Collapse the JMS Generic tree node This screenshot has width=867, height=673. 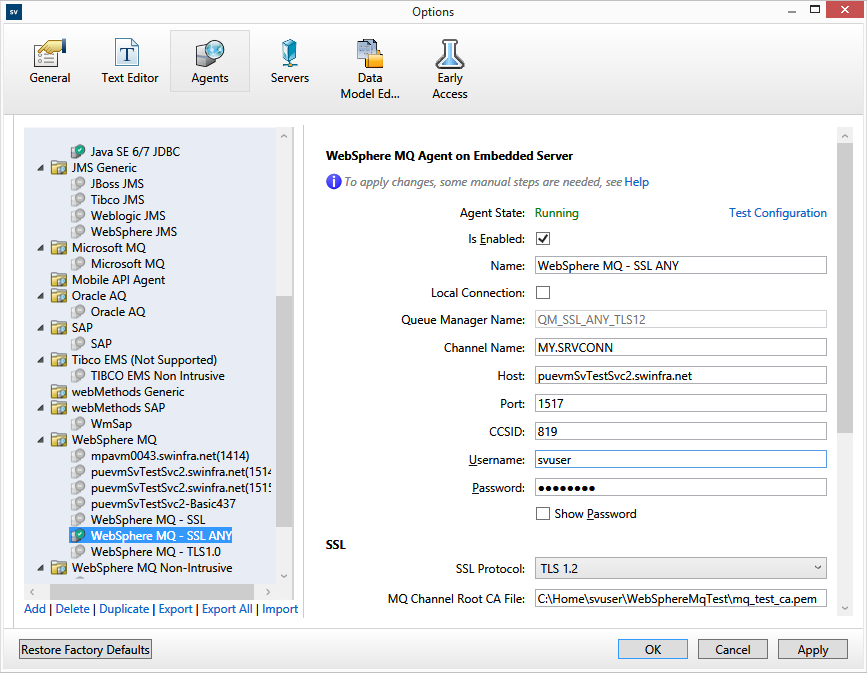pyautogui.click(x=41, y=168)
